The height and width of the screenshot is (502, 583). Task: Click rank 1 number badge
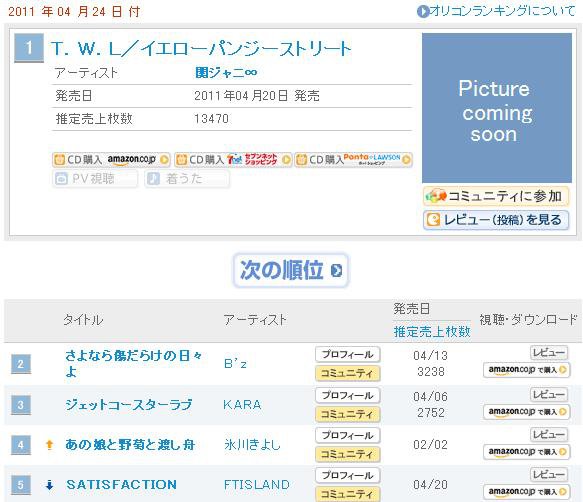click(x=29, y=48)
